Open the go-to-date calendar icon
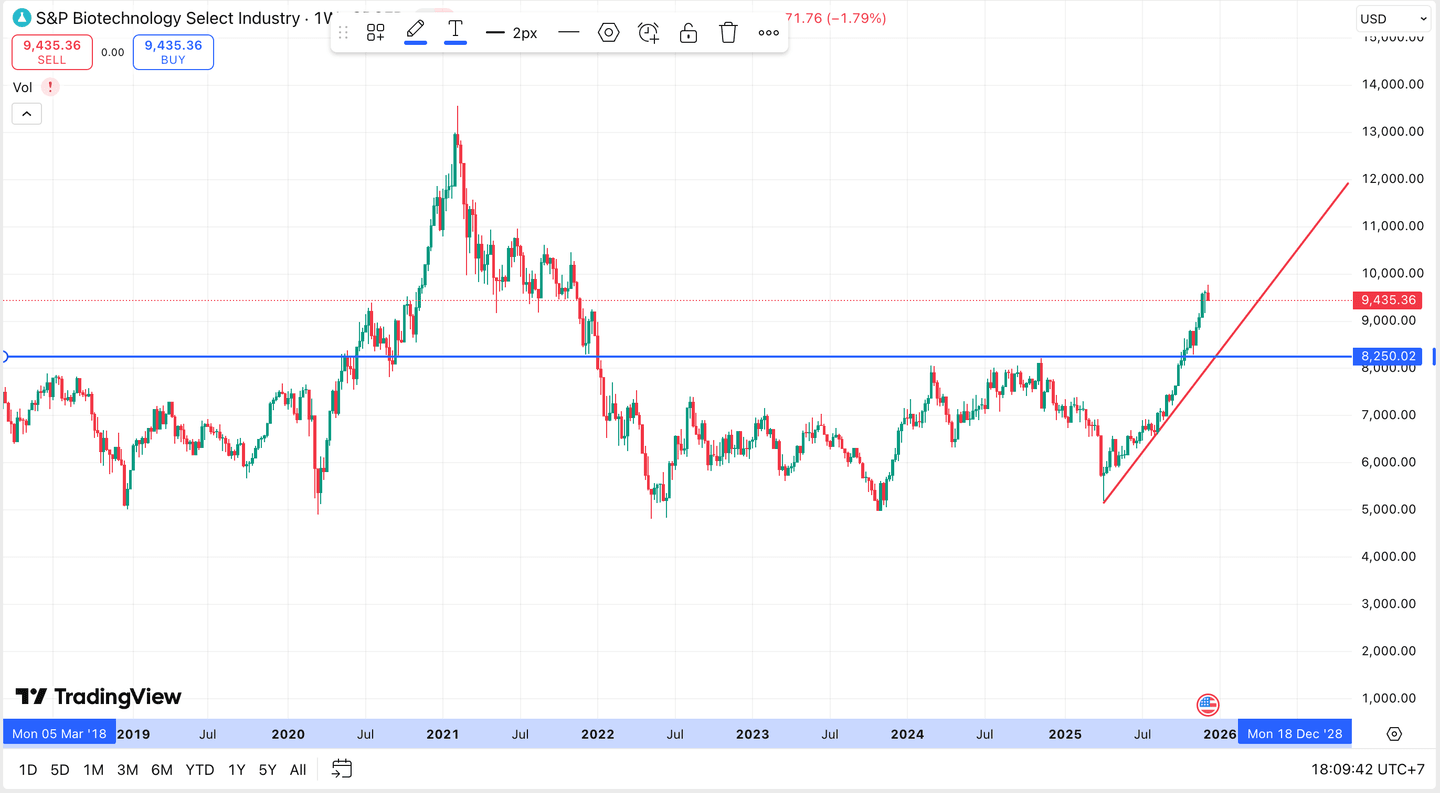The height and width of the screenshot is (793, 1440). 342,769
